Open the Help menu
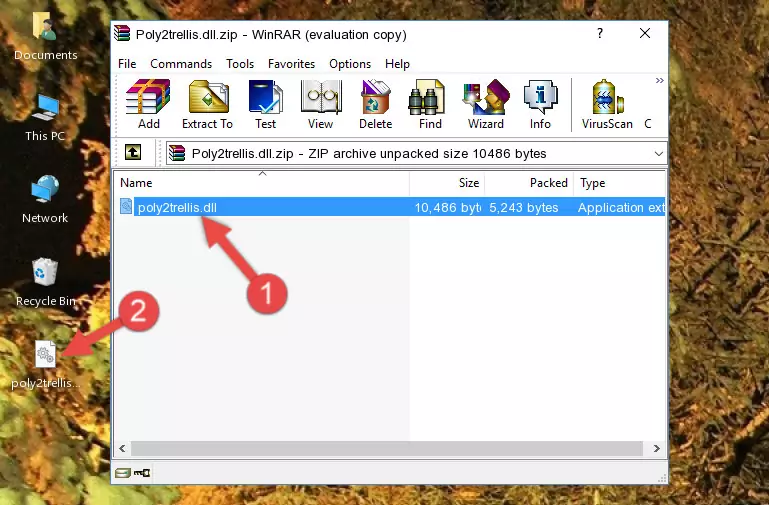 click(x=397, y=64)
